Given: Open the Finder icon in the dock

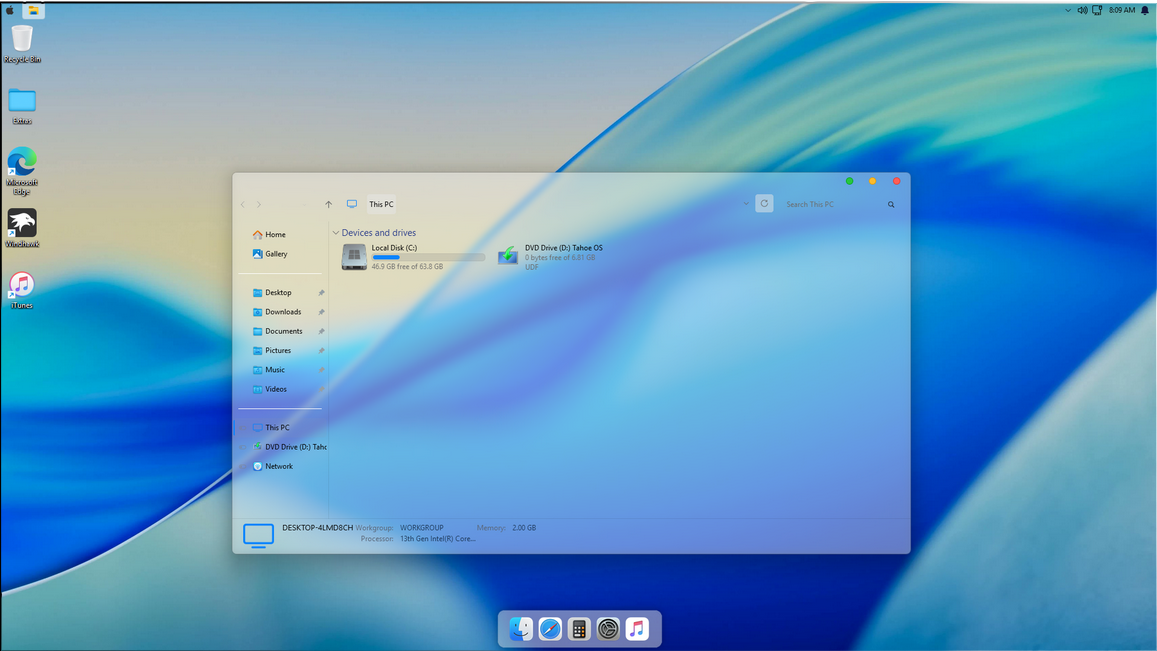Looking at the screenshot, I should (521, 629).
